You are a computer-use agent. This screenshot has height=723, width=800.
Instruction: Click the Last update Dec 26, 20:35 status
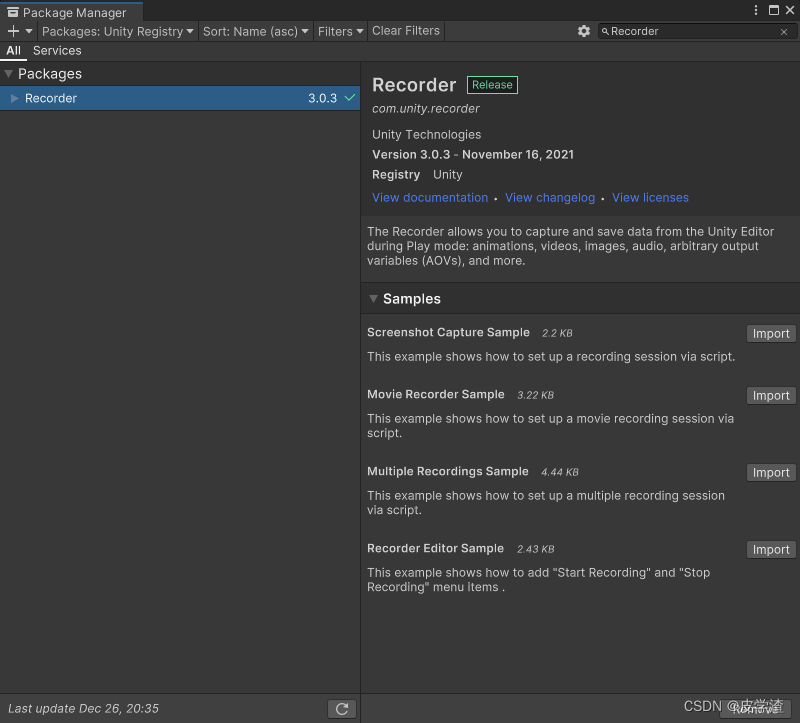[83, 708]
